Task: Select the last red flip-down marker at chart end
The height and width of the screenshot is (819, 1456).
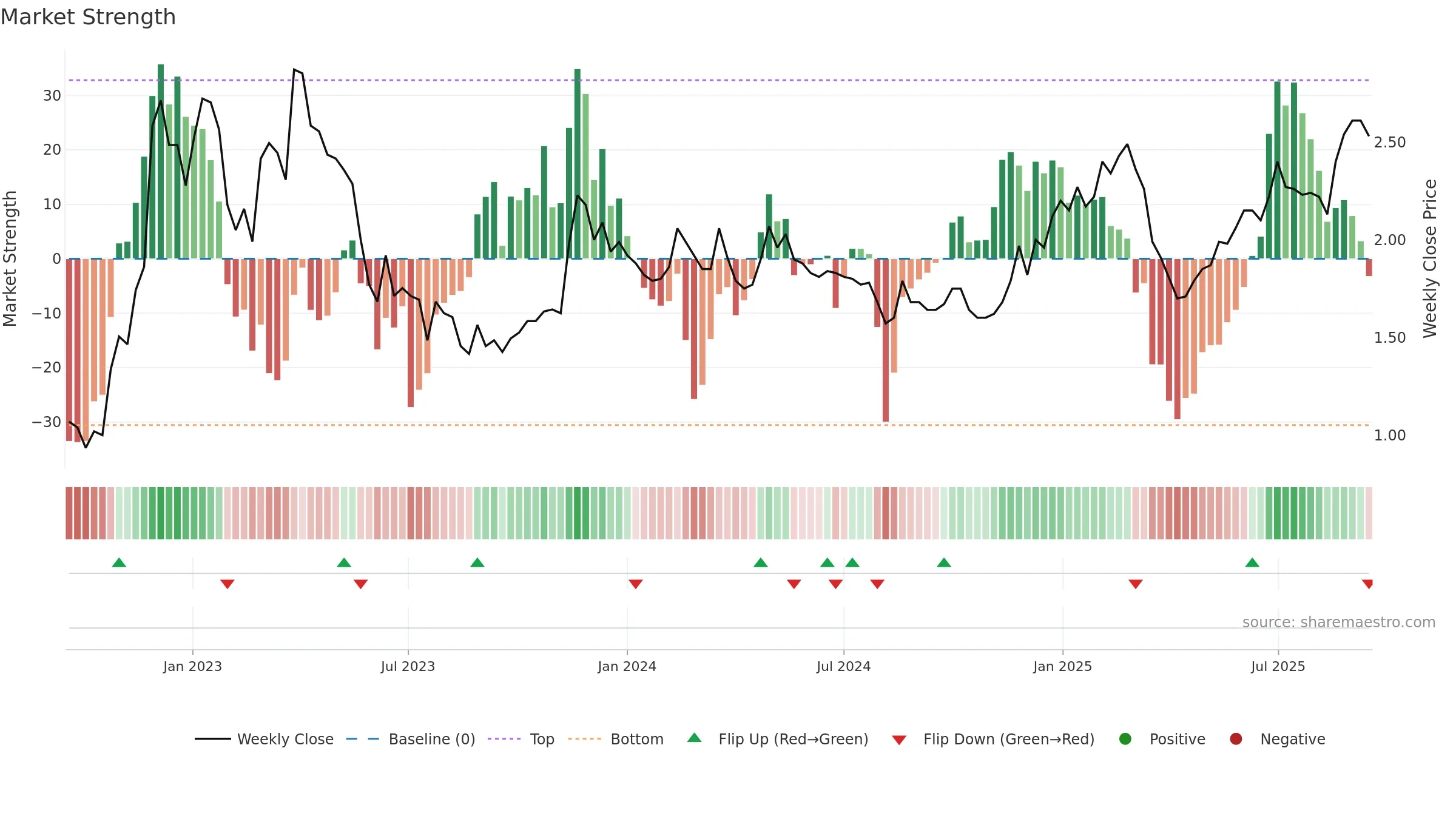Action: pyautogui.click(x=1367, y=584)
